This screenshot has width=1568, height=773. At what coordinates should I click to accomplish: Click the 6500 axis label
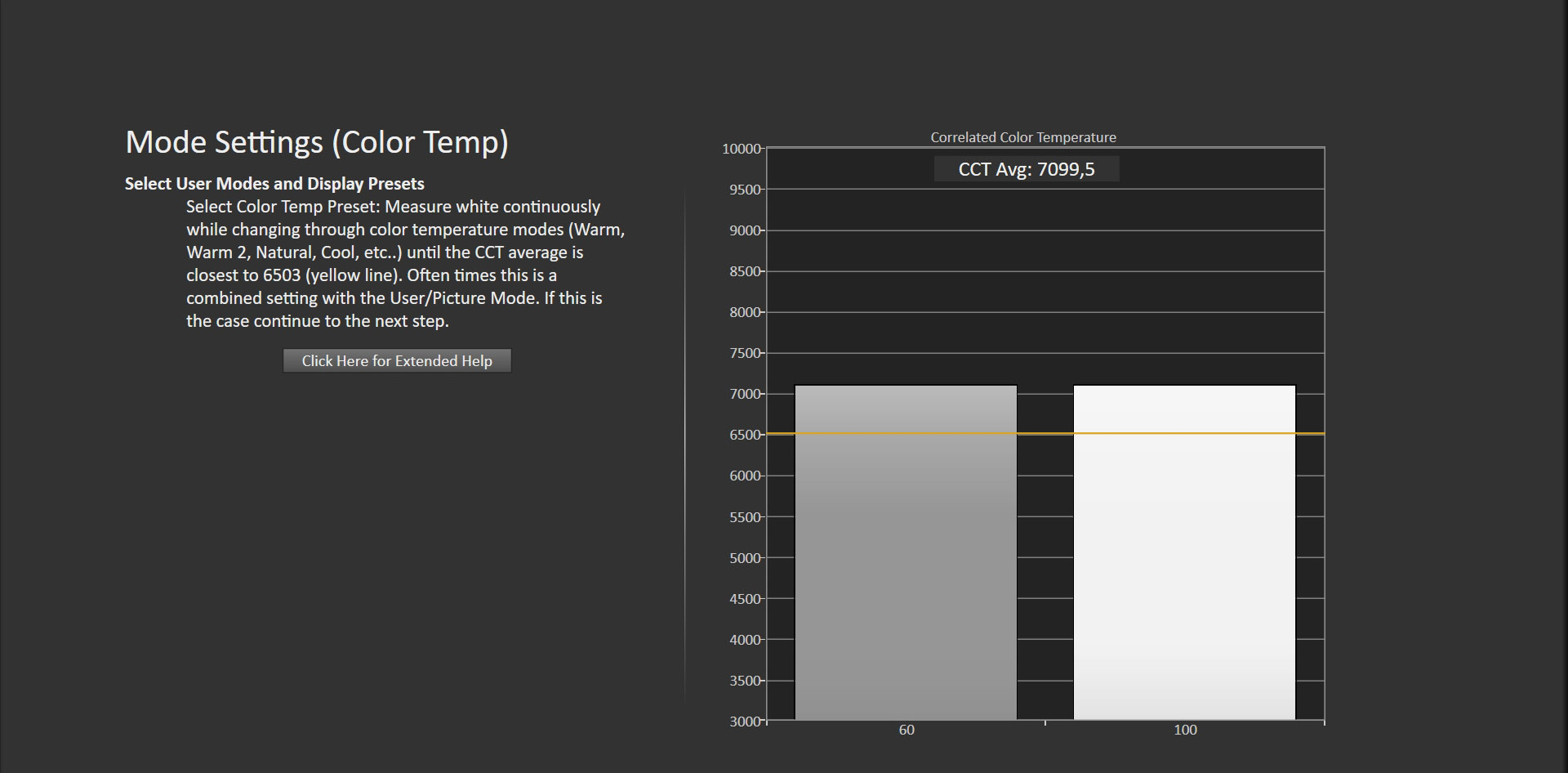[745, 436]
